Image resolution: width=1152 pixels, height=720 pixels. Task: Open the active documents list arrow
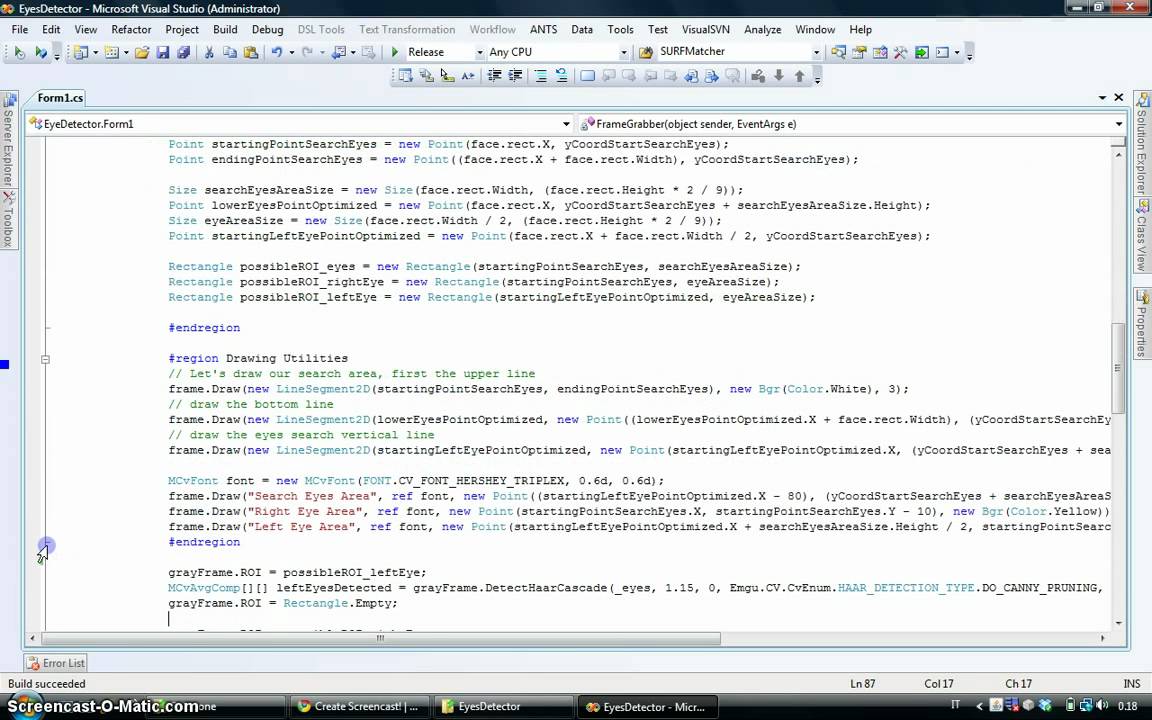pyautogui.click(x=1102, y=97)
